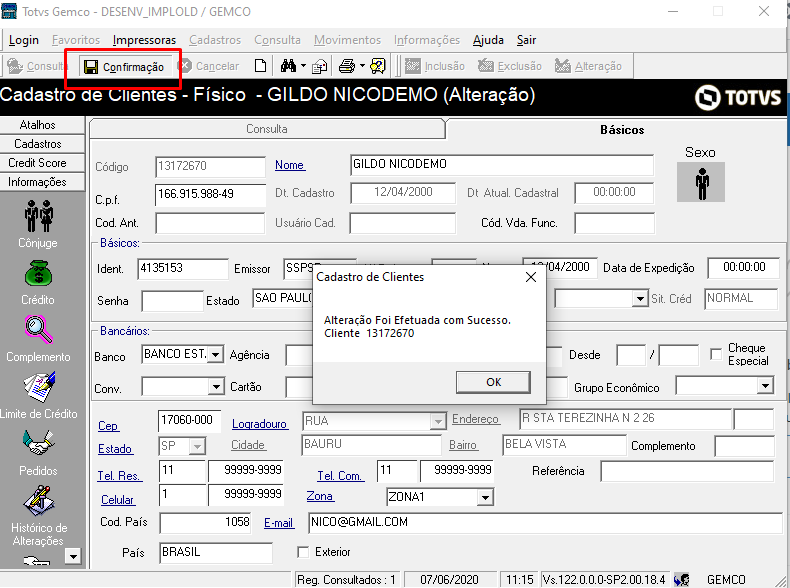Open the Zona dropdown
The image size is (790, 588).
coord(485,497)
